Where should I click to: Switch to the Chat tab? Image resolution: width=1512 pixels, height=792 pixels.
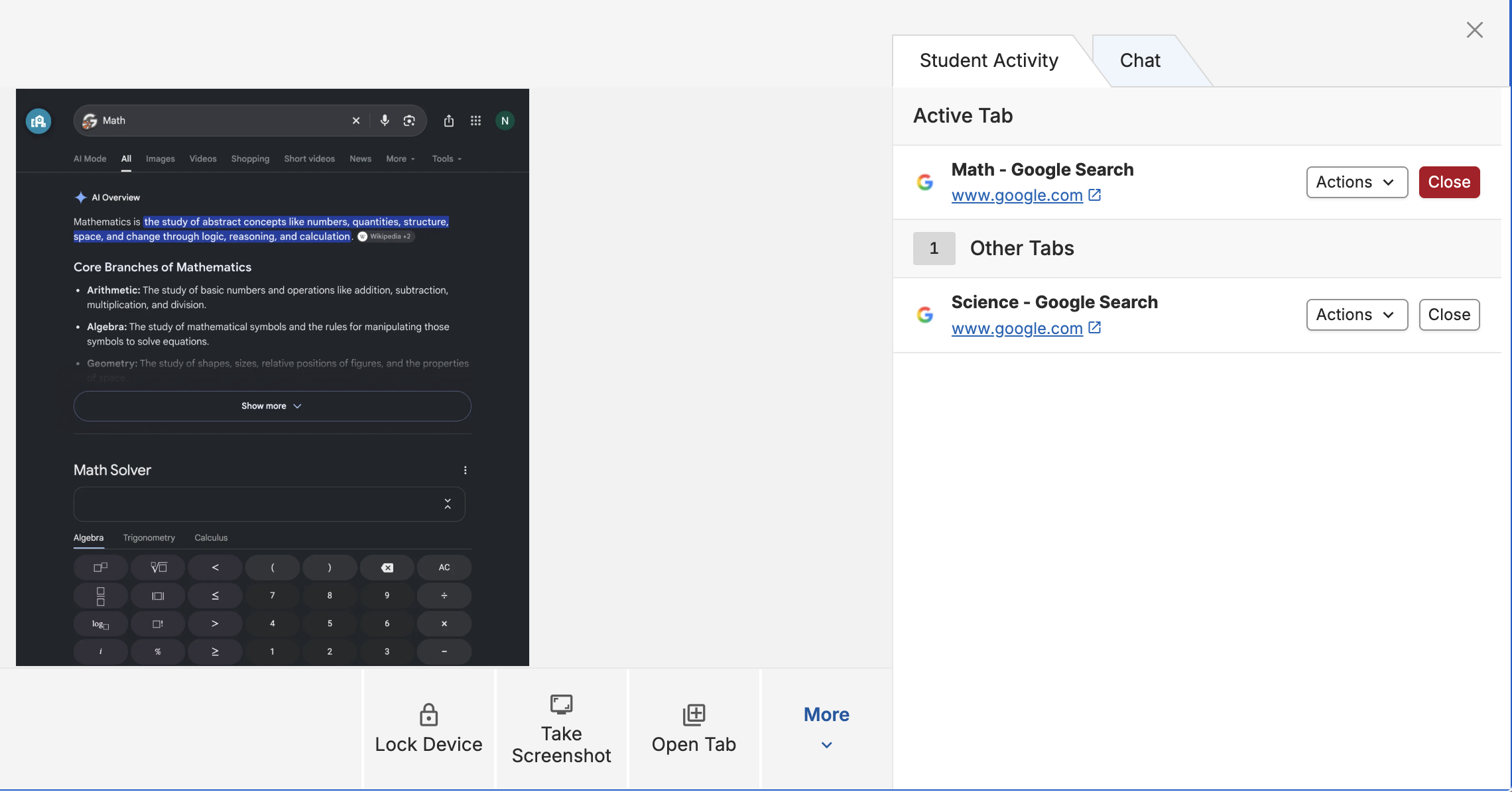1140,60
